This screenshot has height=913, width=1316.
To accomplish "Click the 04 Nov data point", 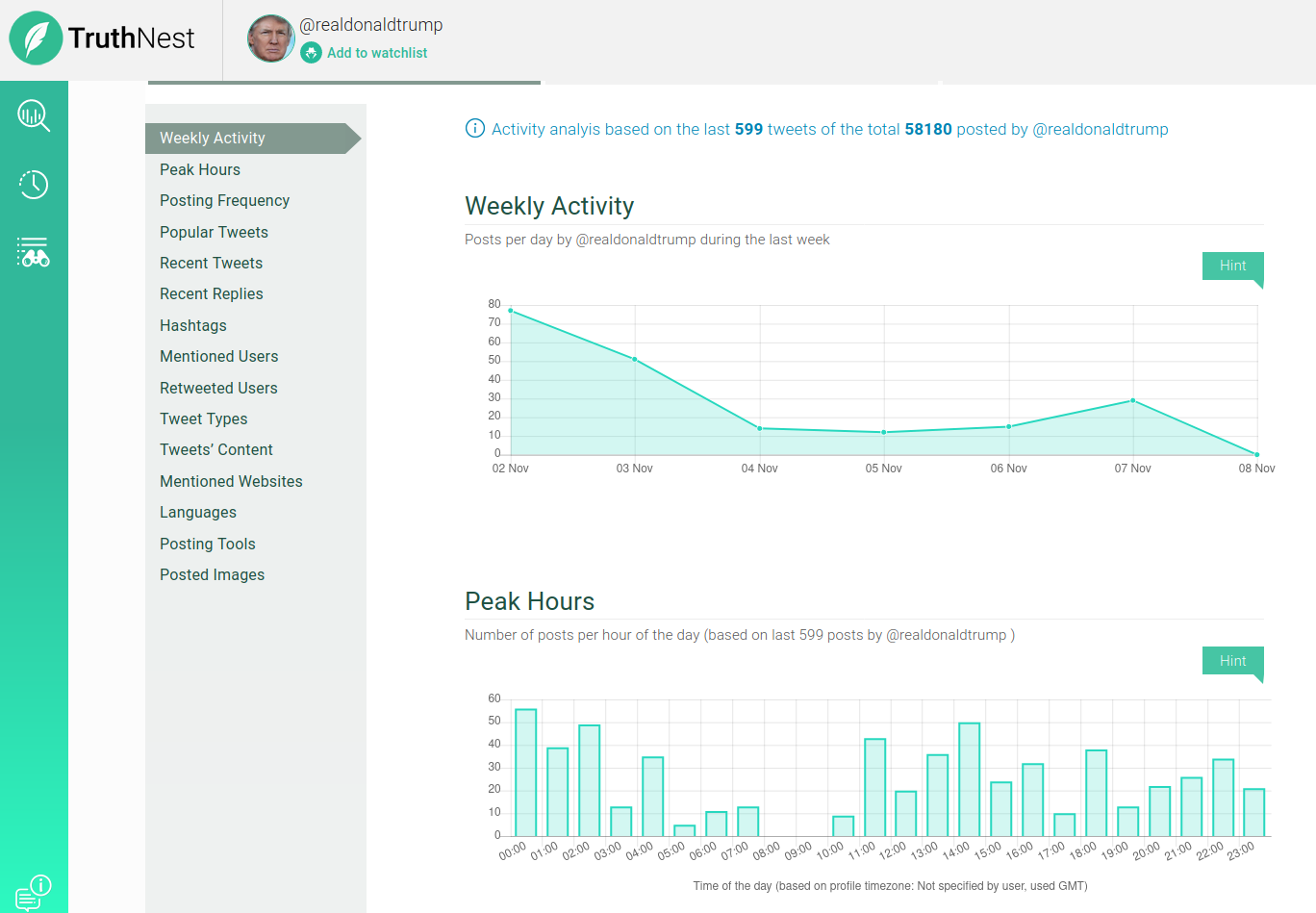I will click(x=760, y=428).
